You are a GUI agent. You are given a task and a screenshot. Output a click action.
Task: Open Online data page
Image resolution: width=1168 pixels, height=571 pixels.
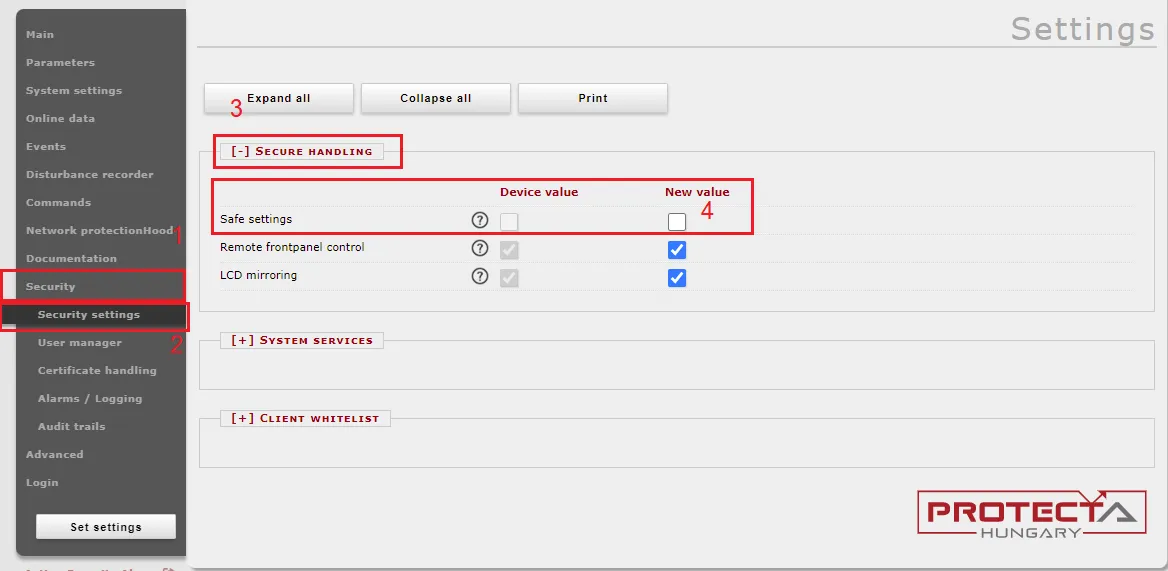coord(60,118)
